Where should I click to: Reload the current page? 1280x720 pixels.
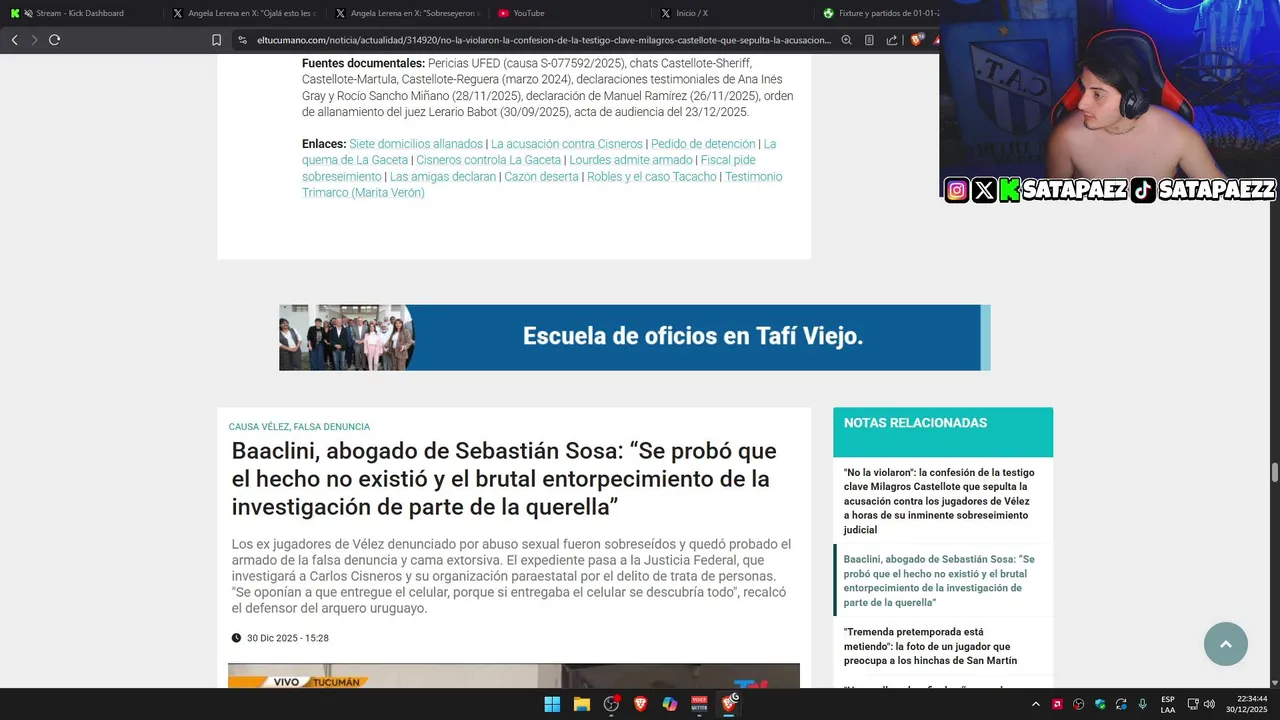coord(54,40)
